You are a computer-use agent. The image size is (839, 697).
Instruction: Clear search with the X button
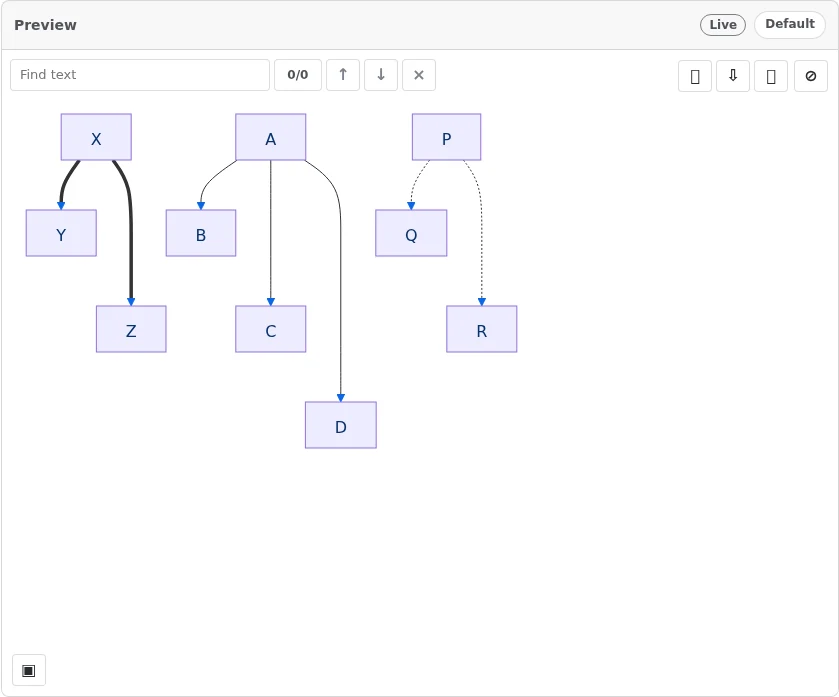[419, 75]
